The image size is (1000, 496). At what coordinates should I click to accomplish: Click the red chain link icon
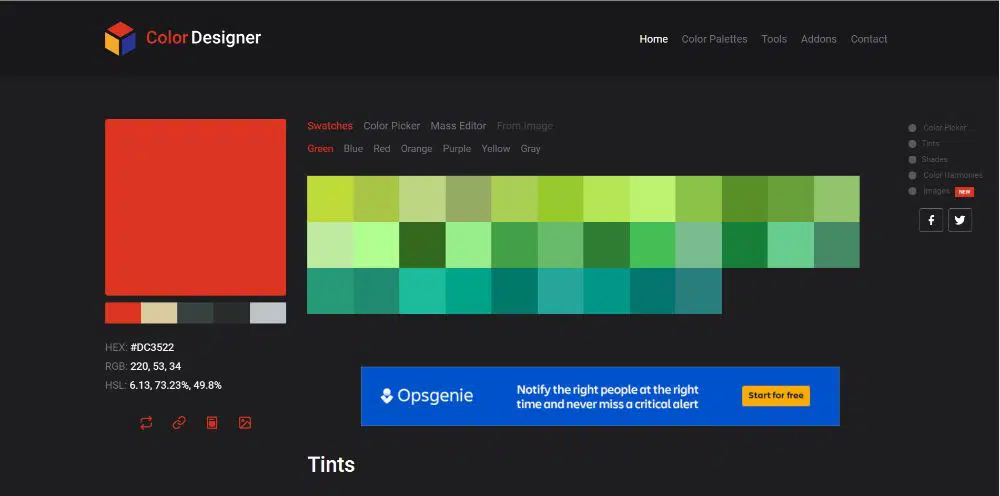(x=179, y=423)
